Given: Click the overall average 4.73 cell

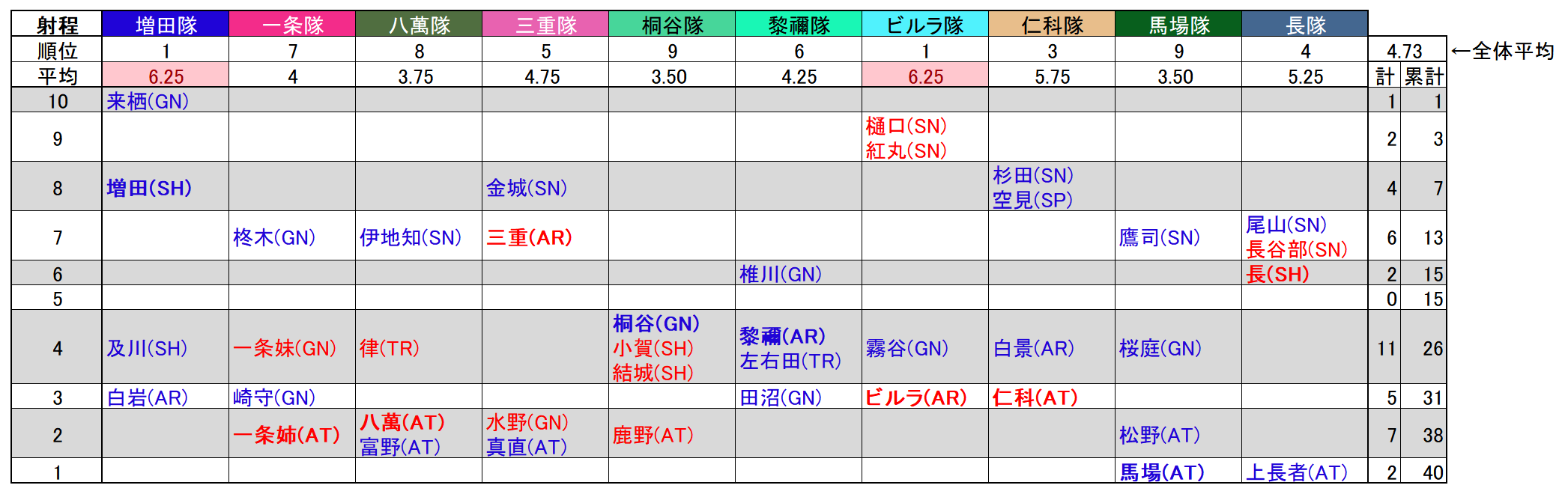Looking at the screenshot, I should pos(1406,50).
